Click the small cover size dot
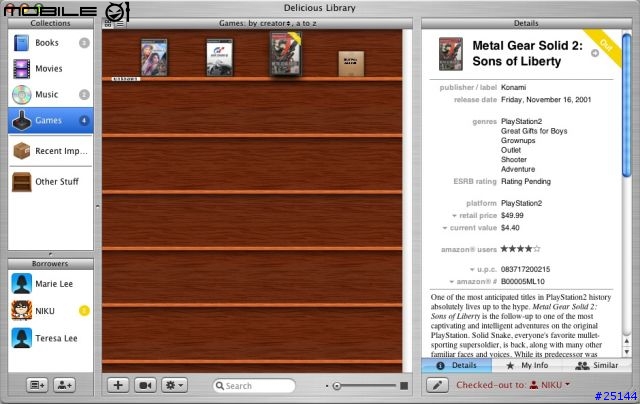The image size is (640, 404). click(x=327, y=386)
